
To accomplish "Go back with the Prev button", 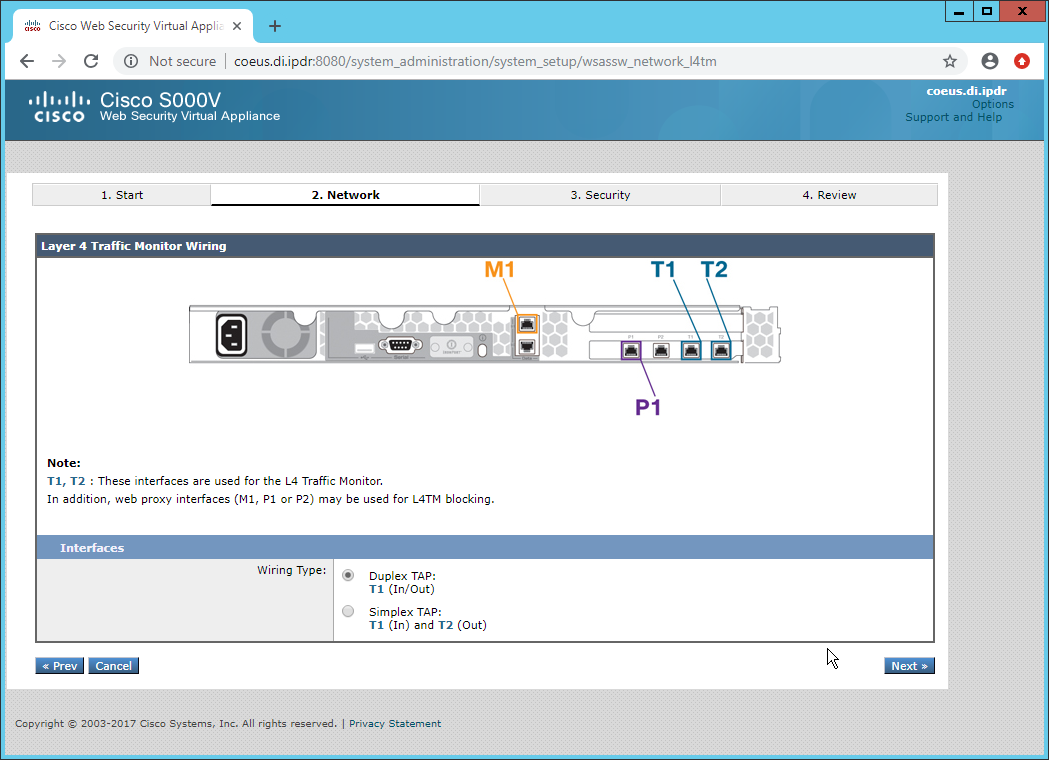I will coord(60,666).
